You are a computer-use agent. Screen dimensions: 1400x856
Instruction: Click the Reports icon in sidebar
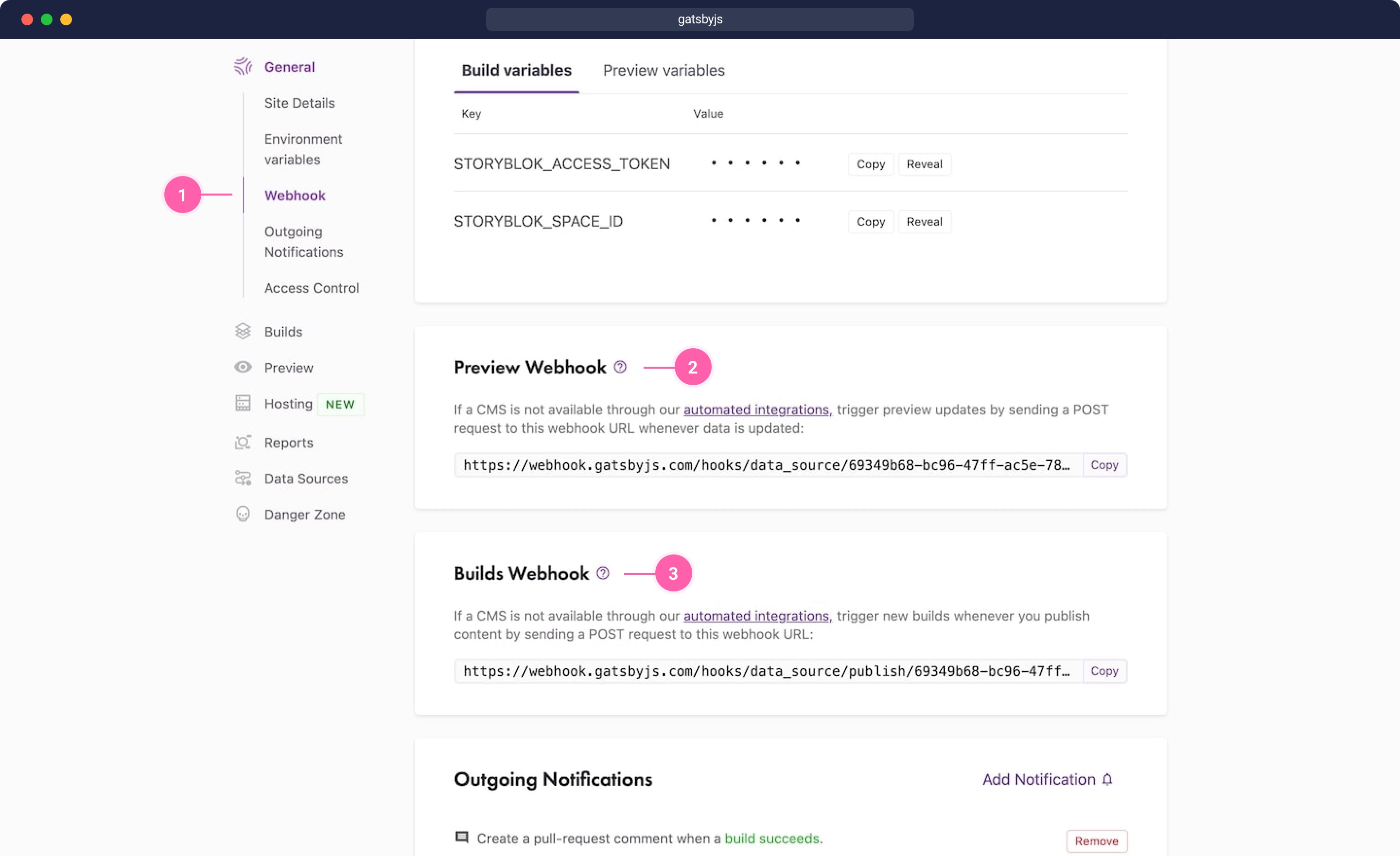click(243, 442)
